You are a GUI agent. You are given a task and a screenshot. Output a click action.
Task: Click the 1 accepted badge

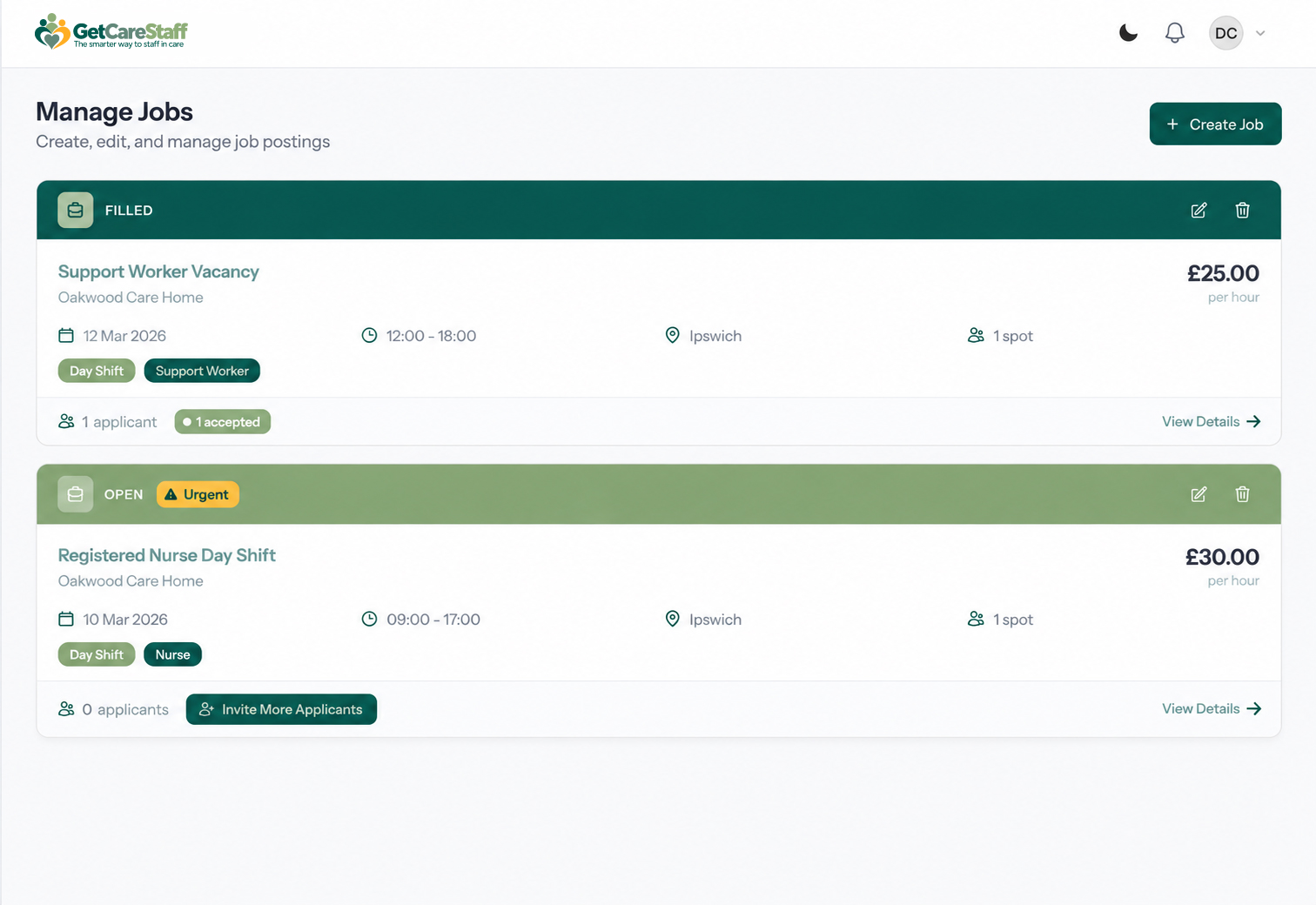pos(223,422)
